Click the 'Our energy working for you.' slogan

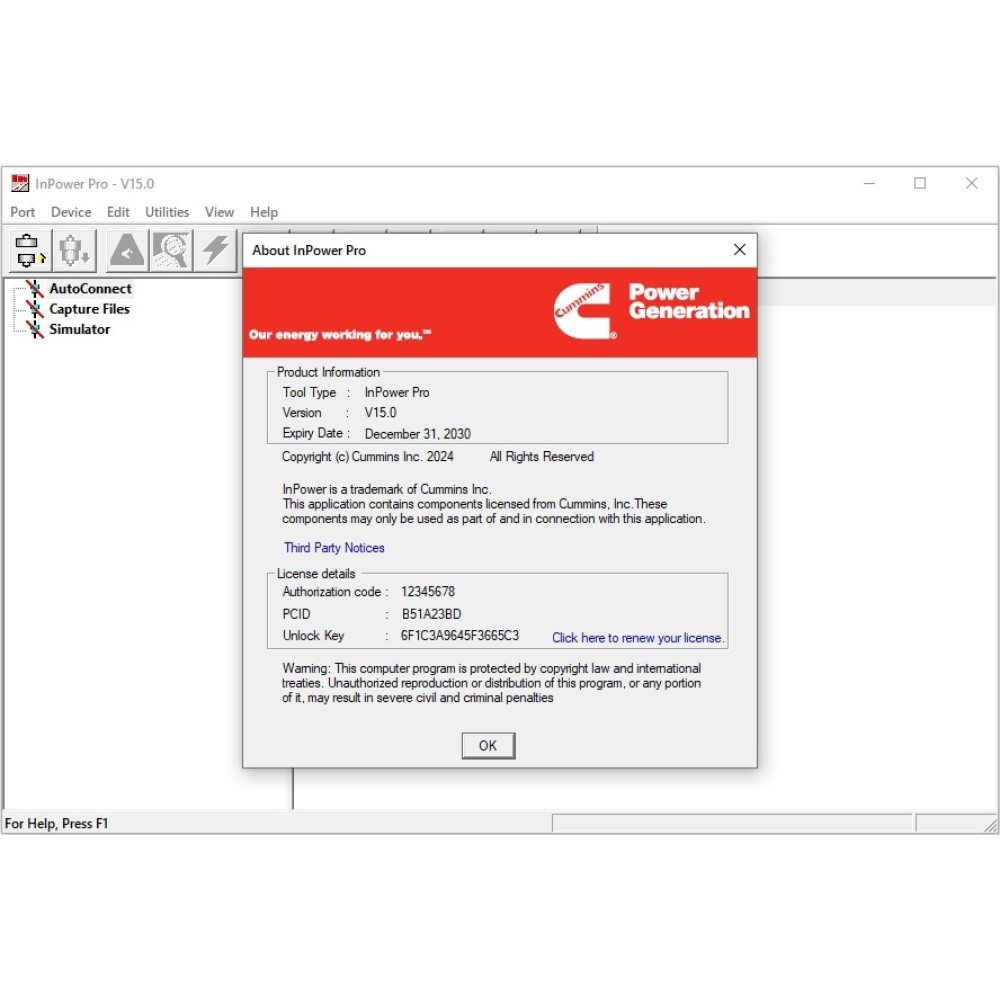pos(340,335)
